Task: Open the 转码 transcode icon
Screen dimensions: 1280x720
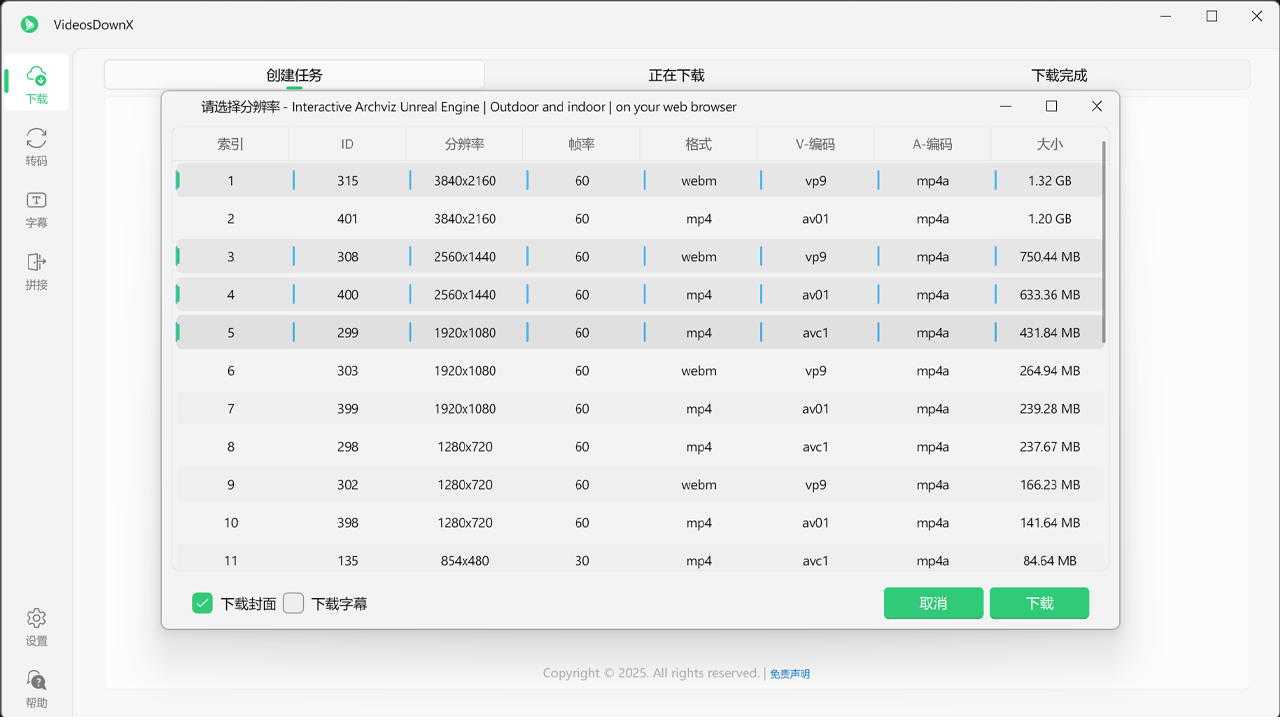Action: [x=36, y=138]
